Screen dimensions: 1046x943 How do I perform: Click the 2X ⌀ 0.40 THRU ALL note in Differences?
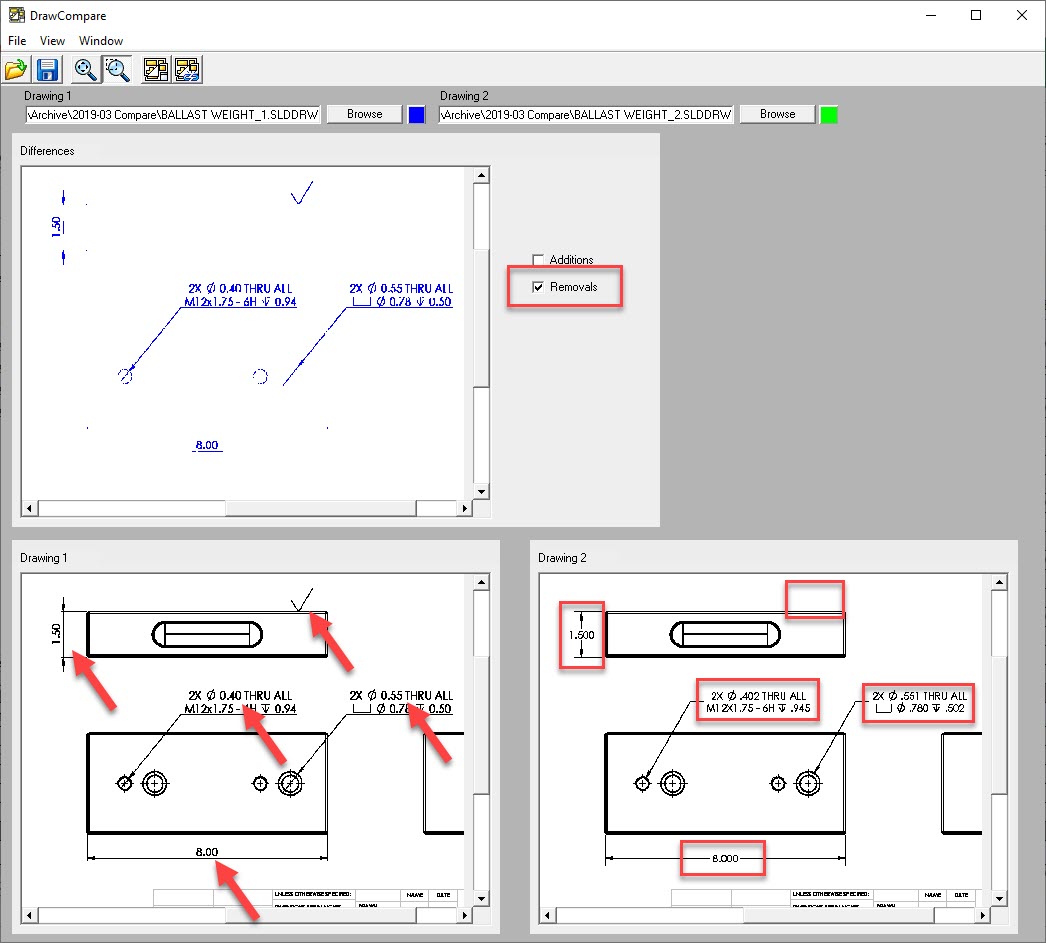[240, 289]
